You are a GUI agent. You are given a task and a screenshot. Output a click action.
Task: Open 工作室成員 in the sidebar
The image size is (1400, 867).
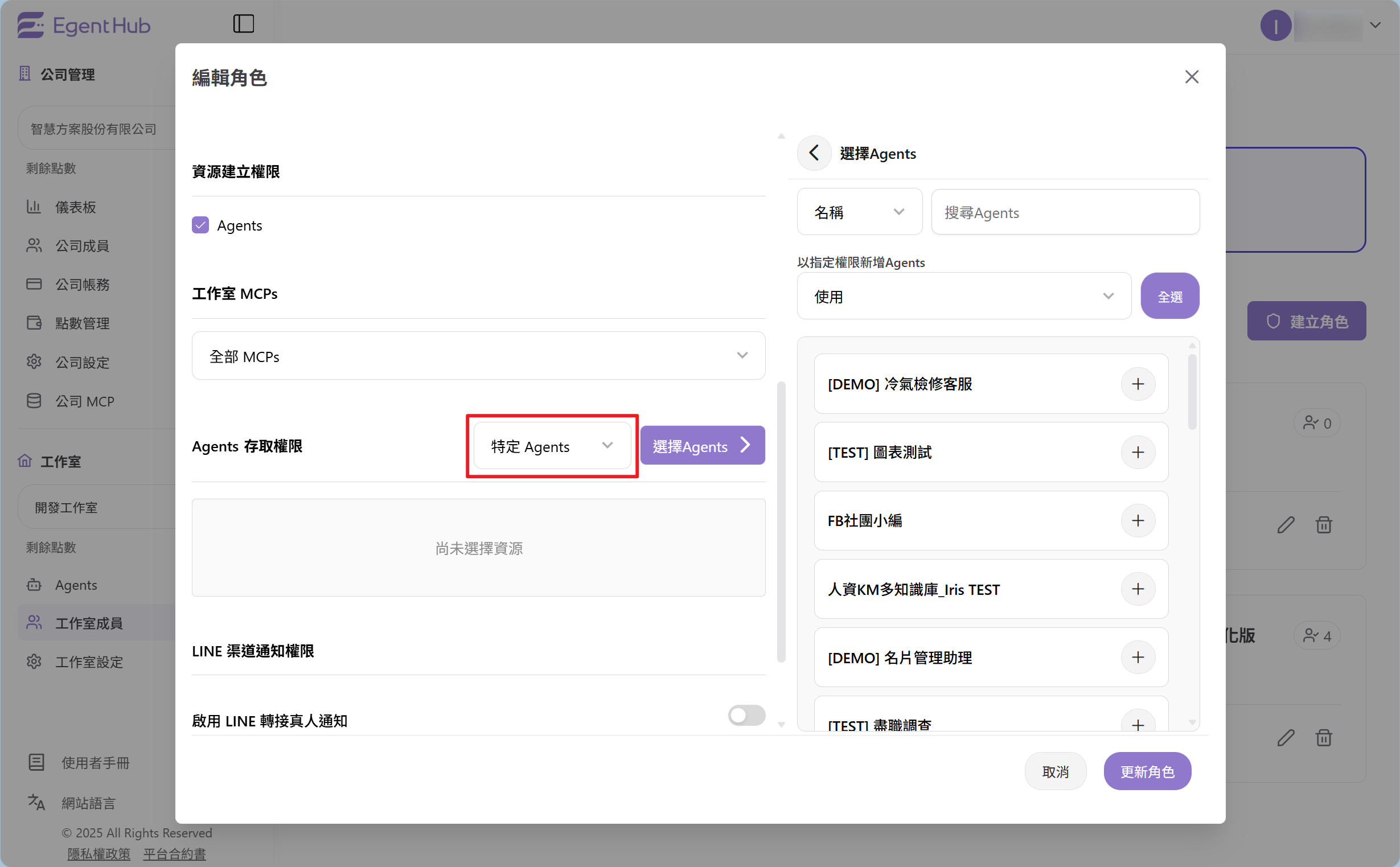click(x=89, y=623)
